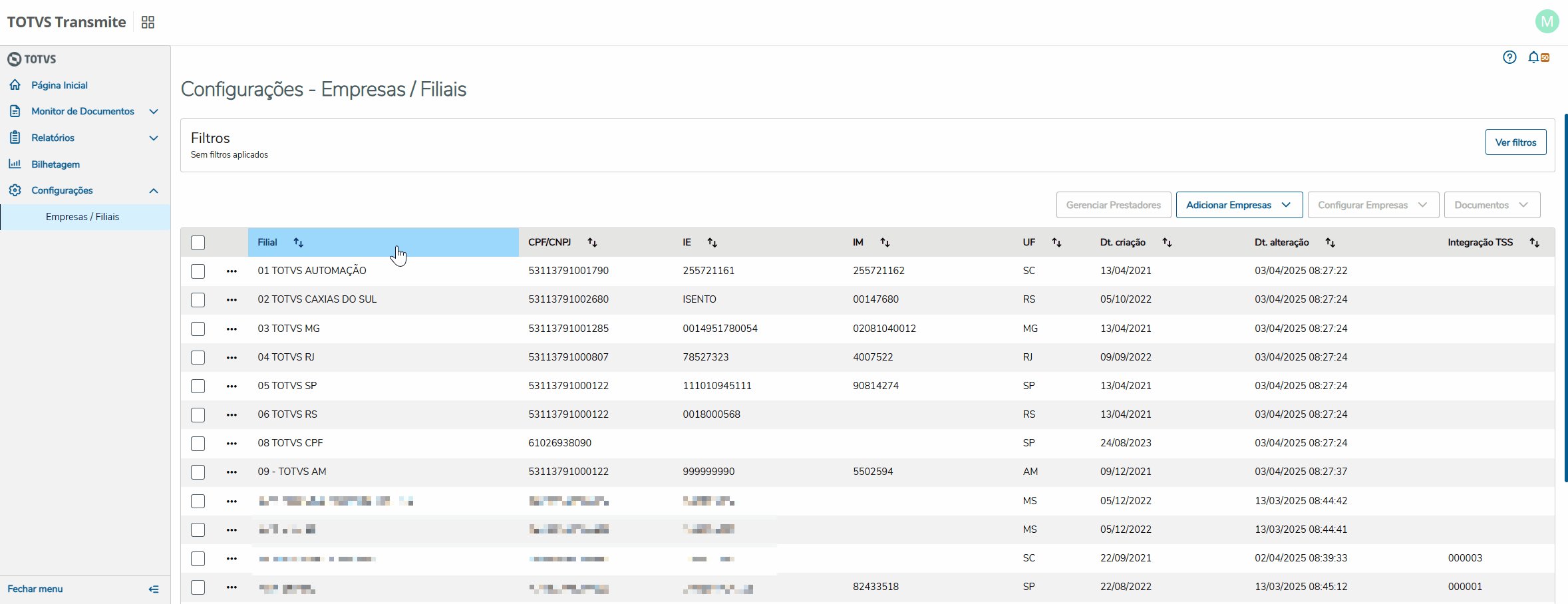Open Bilhetagem from the sidebar

pyautogui.click(x=55, y=164)
